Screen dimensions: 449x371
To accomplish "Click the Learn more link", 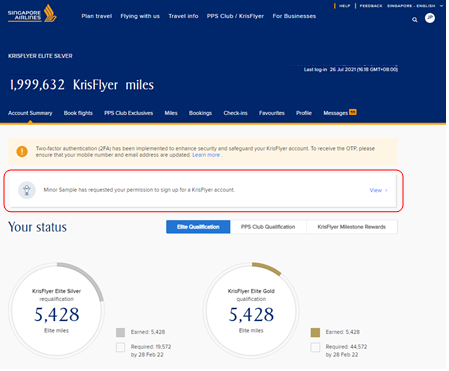I will tap(206, 155).
